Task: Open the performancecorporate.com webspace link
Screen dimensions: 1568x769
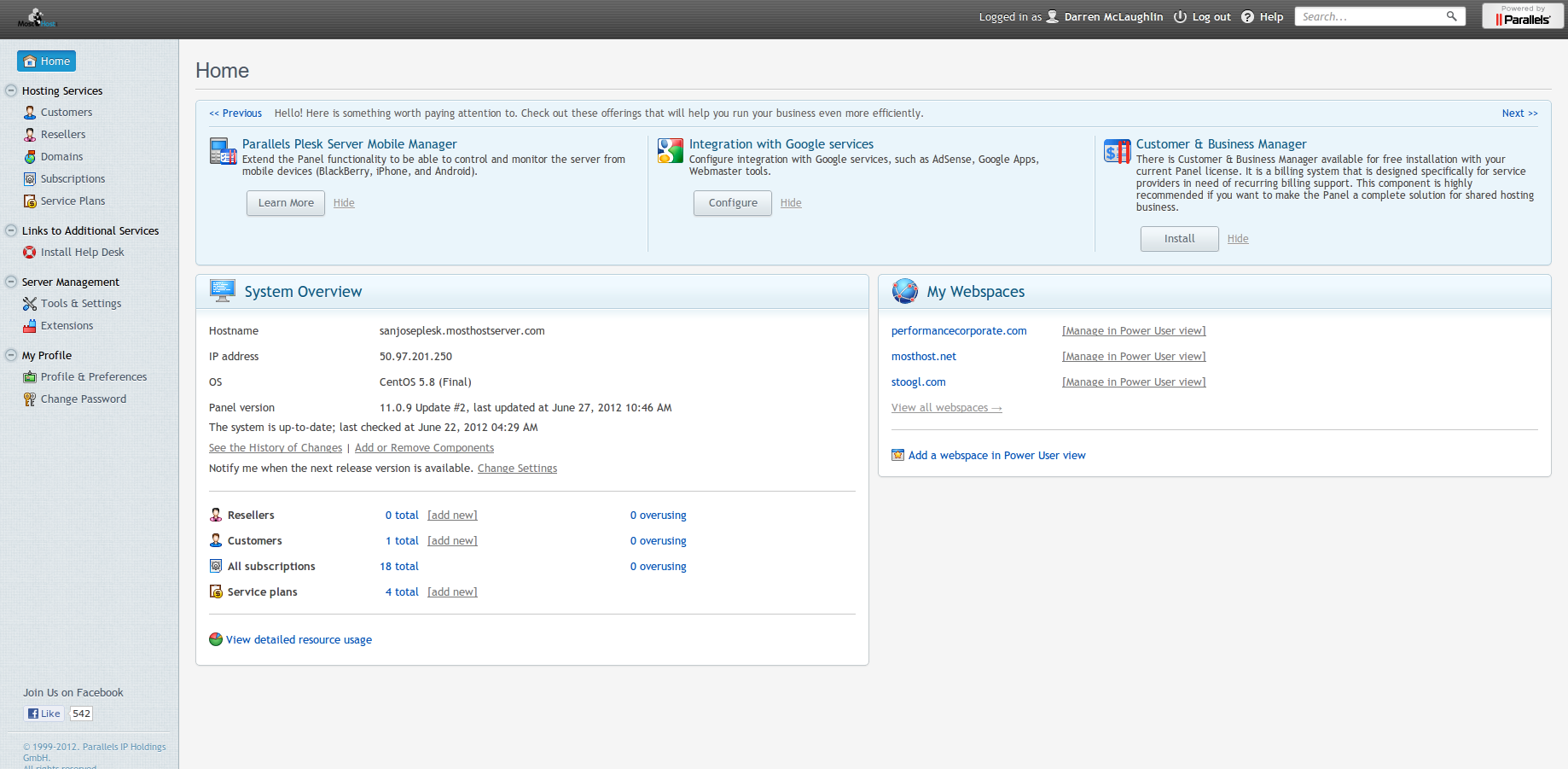Action: (959, 331)
